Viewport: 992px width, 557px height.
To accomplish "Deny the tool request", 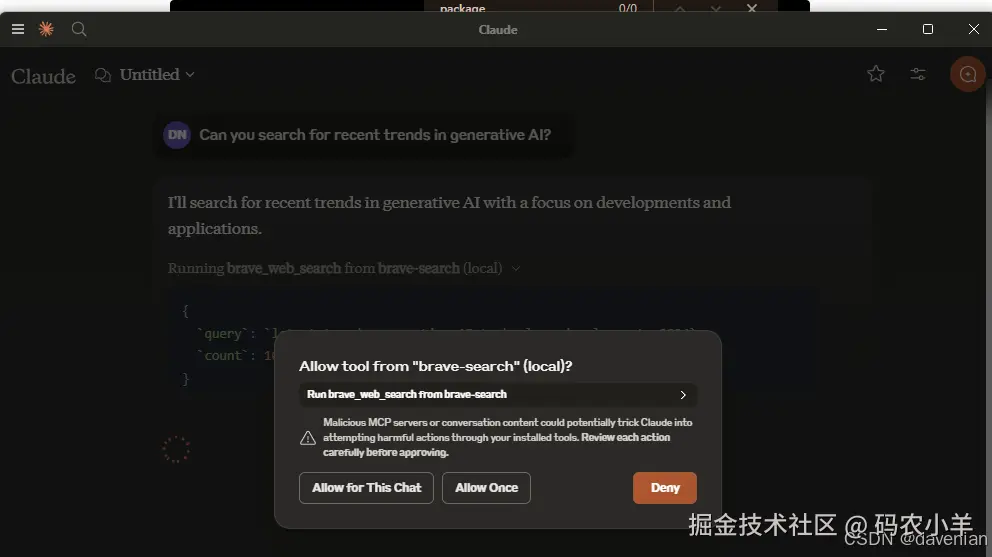I will (665, 488).
